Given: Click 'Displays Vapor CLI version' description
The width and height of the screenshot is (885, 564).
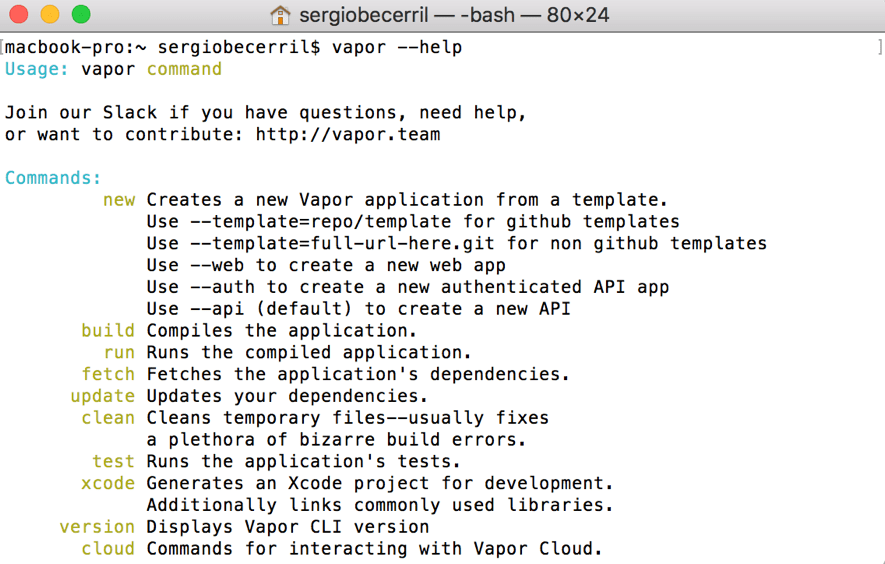Looking at the screenshot, I should point(288,527).
